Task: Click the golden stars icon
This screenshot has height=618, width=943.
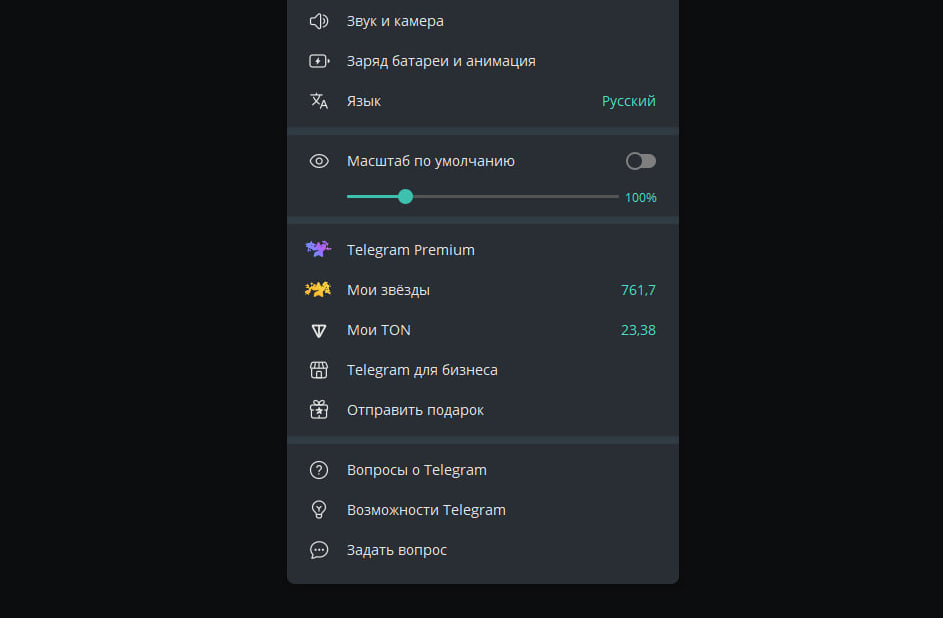Action: 318,290
